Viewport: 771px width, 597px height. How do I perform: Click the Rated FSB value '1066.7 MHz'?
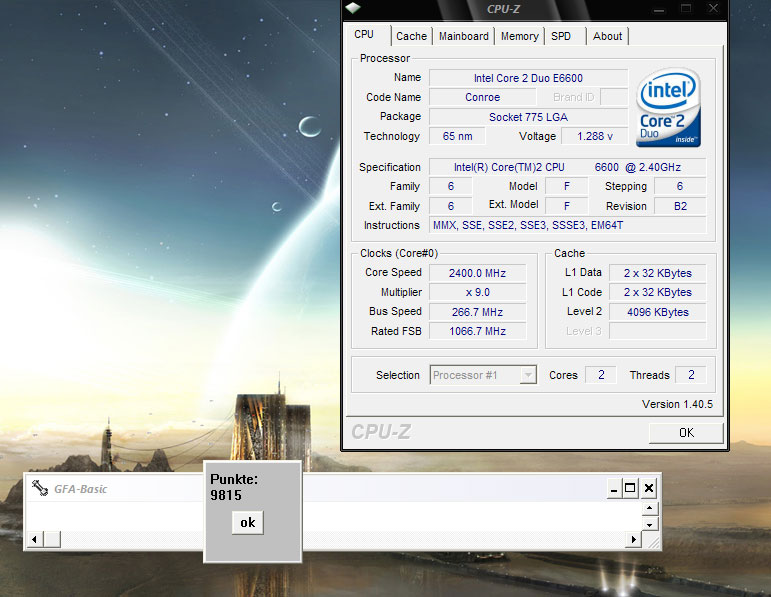click(x=477, y=331)
